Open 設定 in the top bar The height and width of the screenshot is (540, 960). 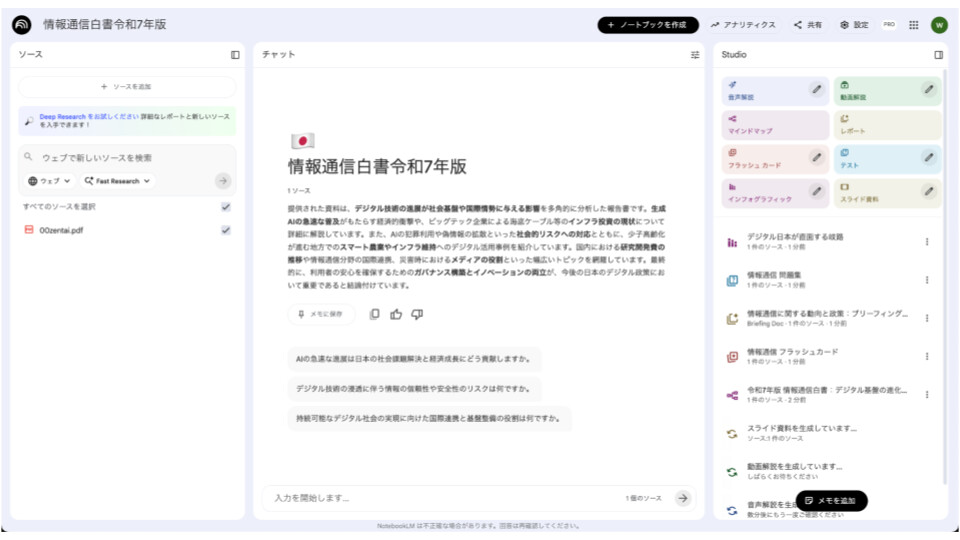(854, 25)
